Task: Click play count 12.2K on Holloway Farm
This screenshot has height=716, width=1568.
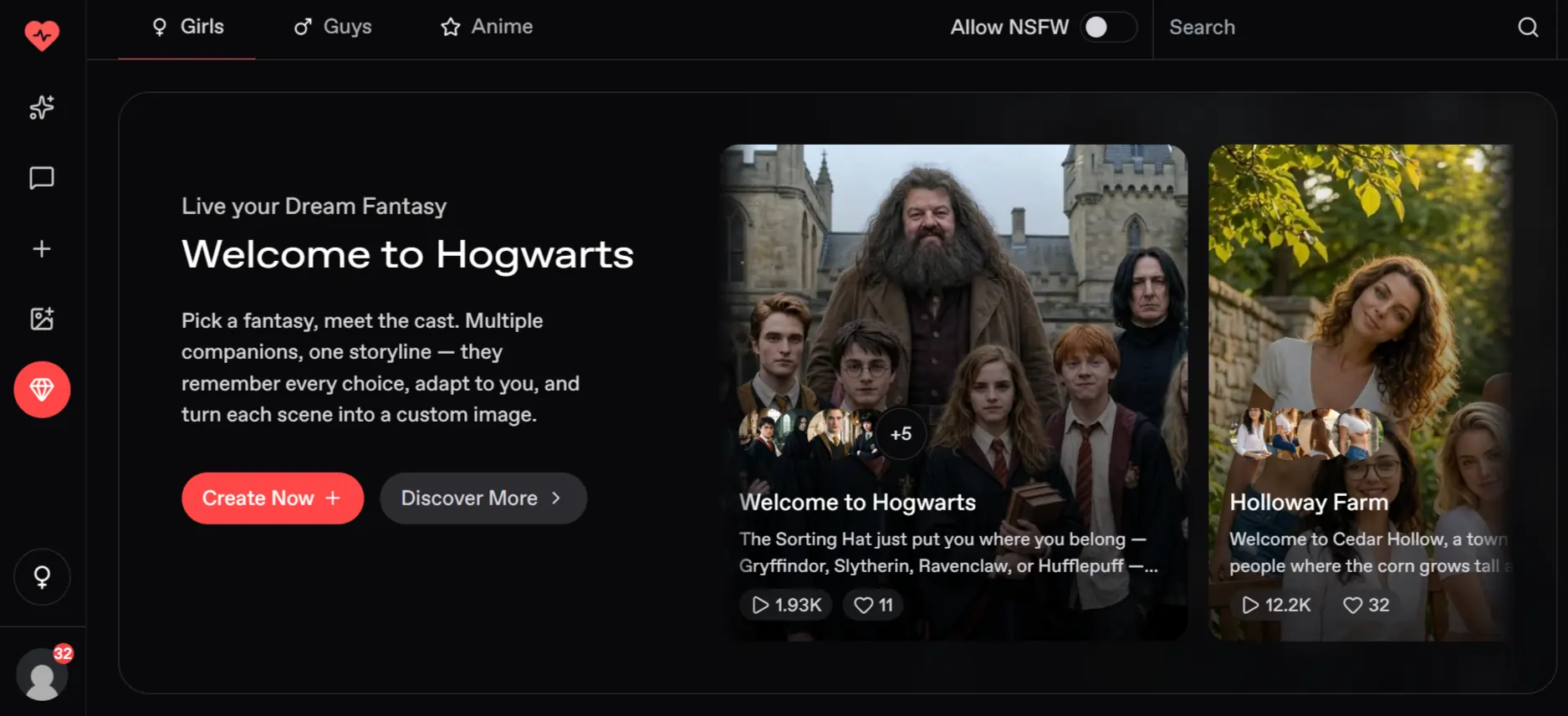Action: 1276,605
